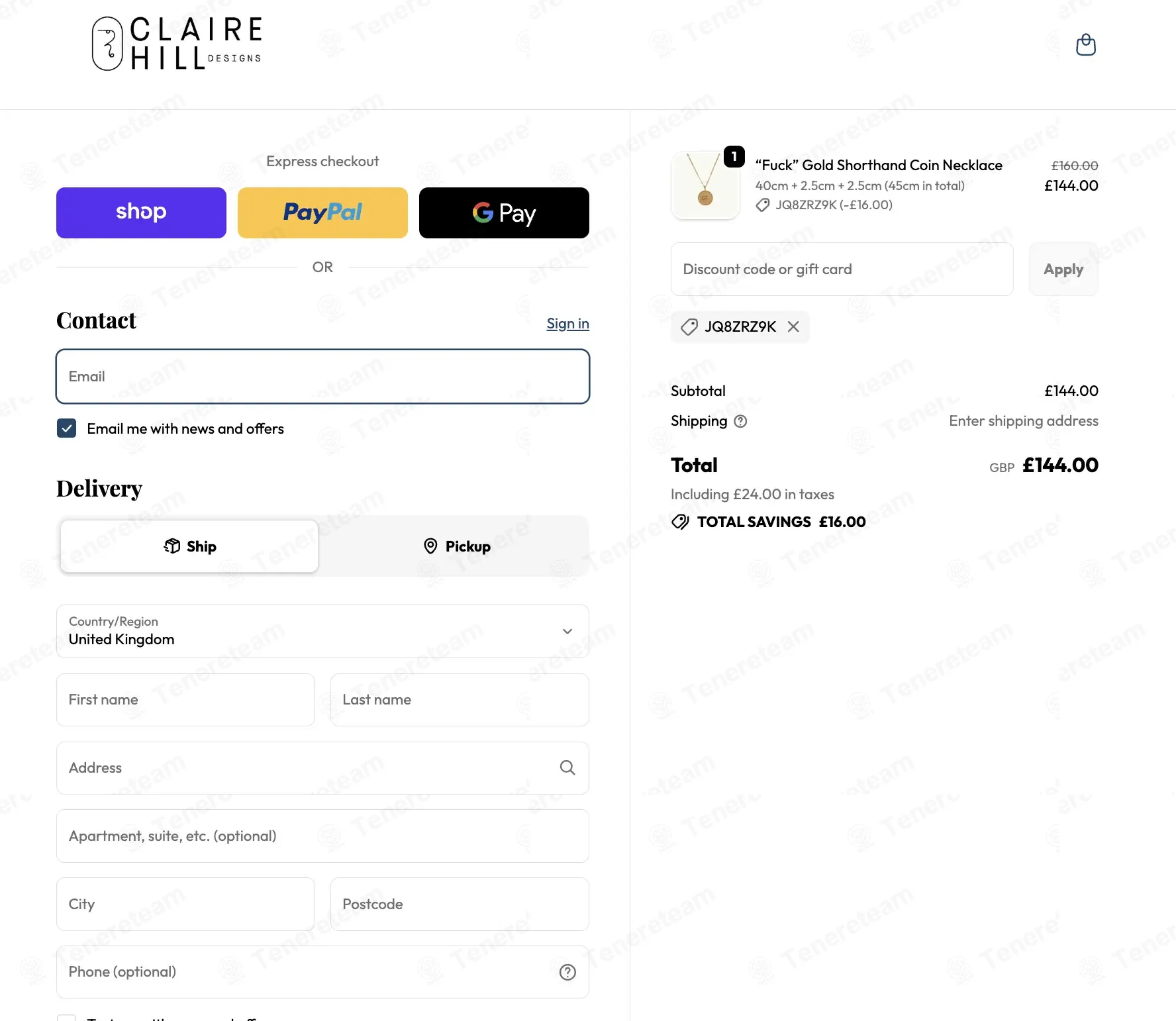The height and width of the screenshot is (1021, 1176).
Task: Click the shipping help question mark icon
Action: coord(740,421)
